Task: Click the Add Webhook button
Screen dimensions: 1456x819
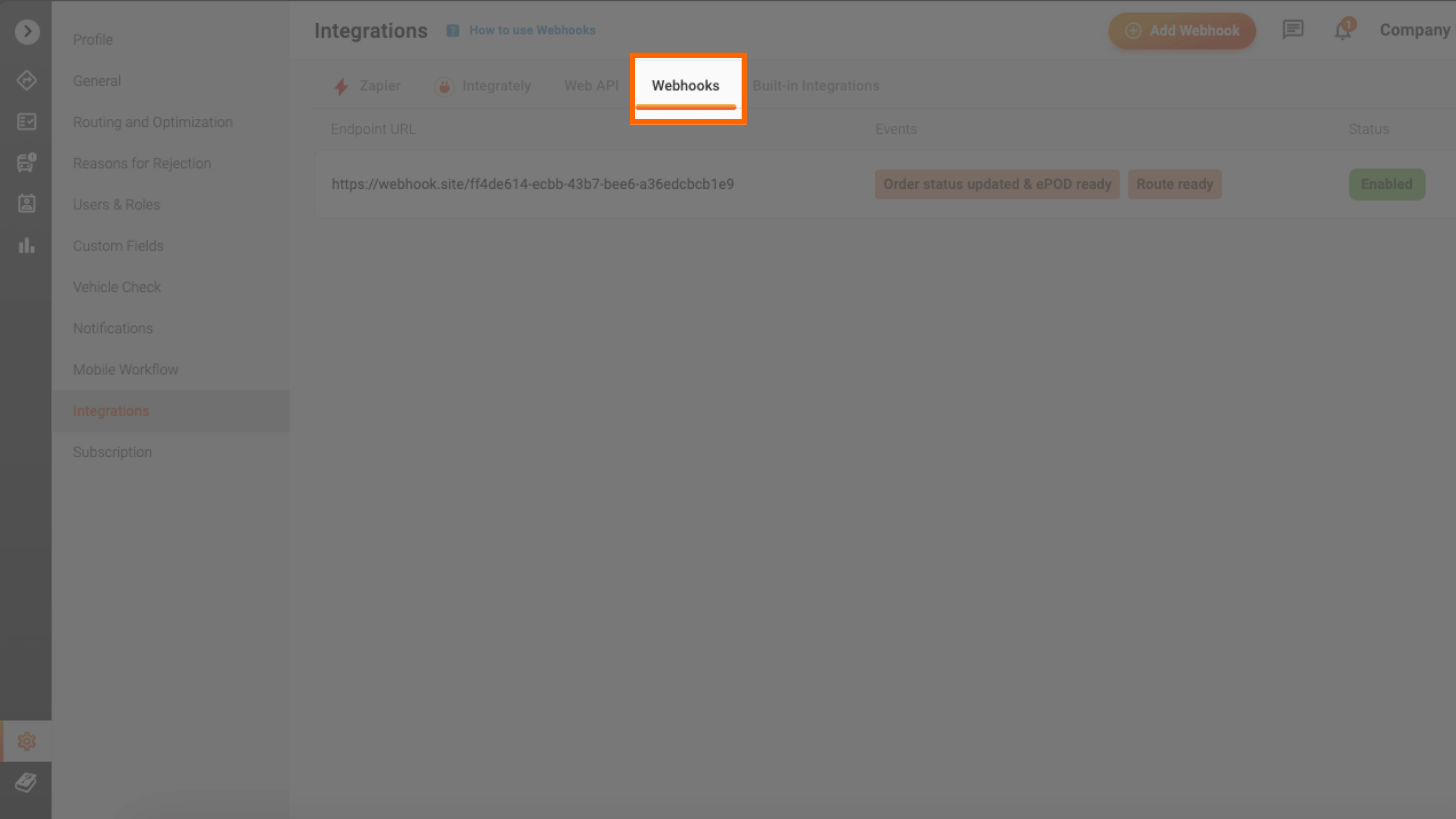Action: pos(1182,31)
